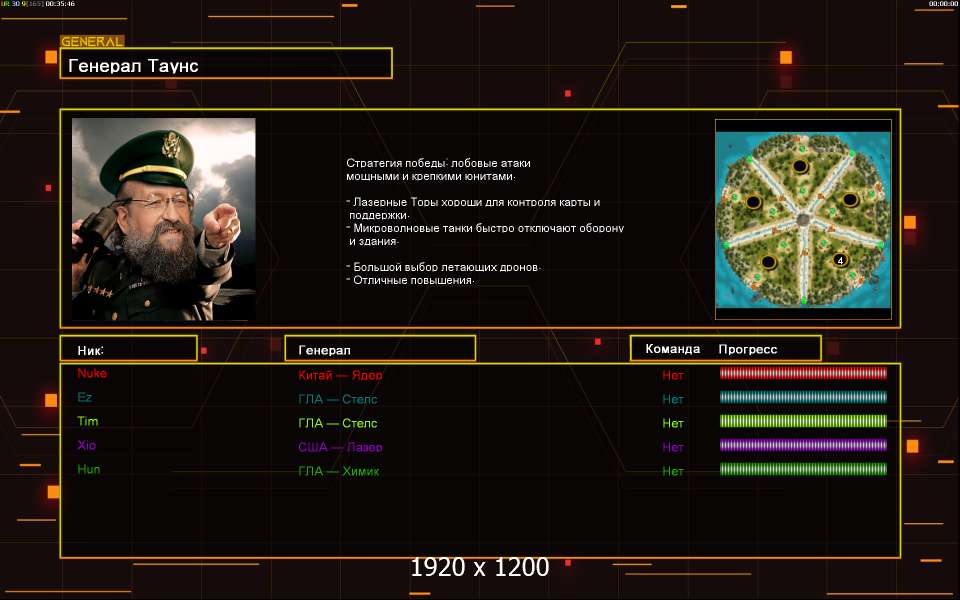This screenshot has width=960, height=600.
Task: Click Ez's team value Нет
Action: click(x=672, y=399)
